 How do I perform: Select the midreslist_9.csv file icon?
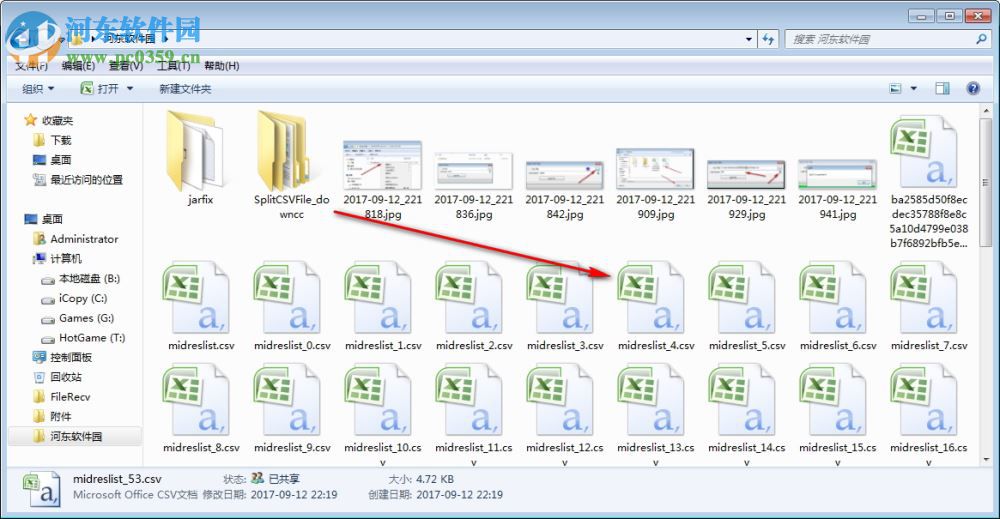pyautogui.click(x=287, y=400)
